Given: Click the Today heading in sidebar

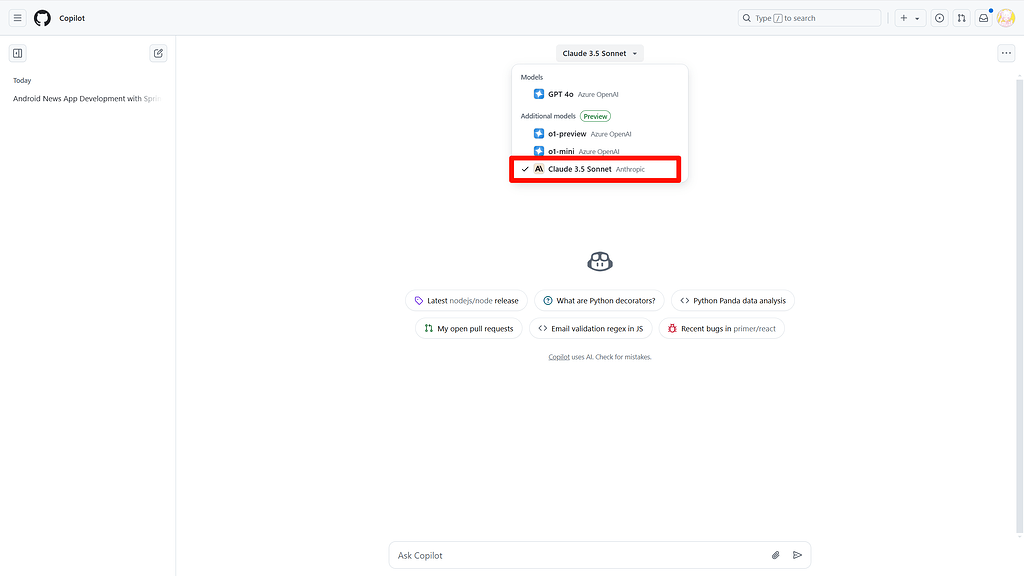Looking at the screenshot, I should pyautogui.click(x=22, y=80).
